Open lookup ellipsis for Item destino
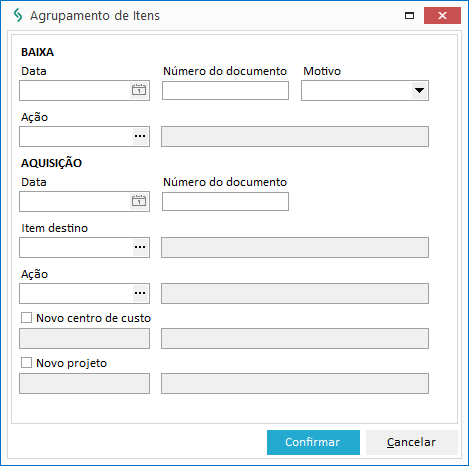Image resolution: width=469 pixels, height=466 pixels. click(140, 247)
